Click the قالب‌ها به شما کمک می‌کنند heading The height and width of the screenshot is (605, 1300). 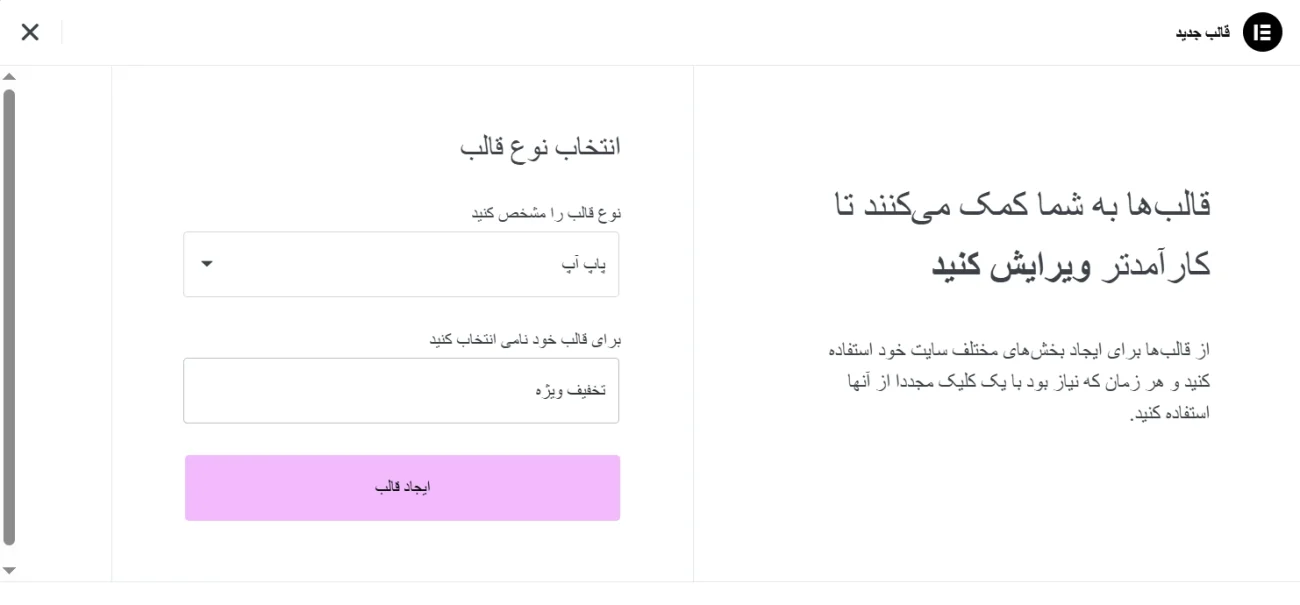pos(1020,230)
